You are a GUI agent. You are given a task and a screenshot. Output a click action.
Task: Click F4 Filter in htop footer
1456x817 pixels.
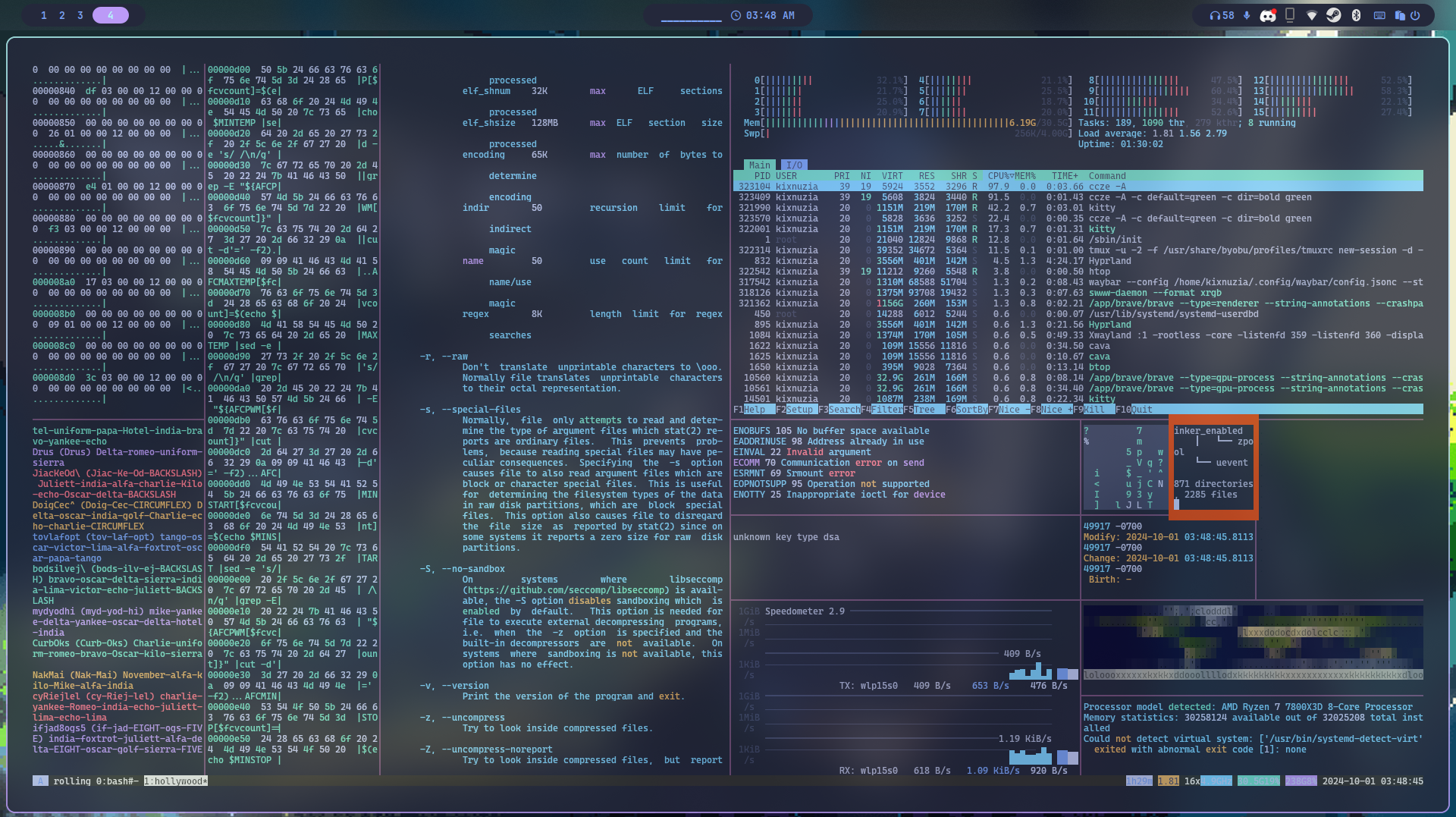pos(882,410)
